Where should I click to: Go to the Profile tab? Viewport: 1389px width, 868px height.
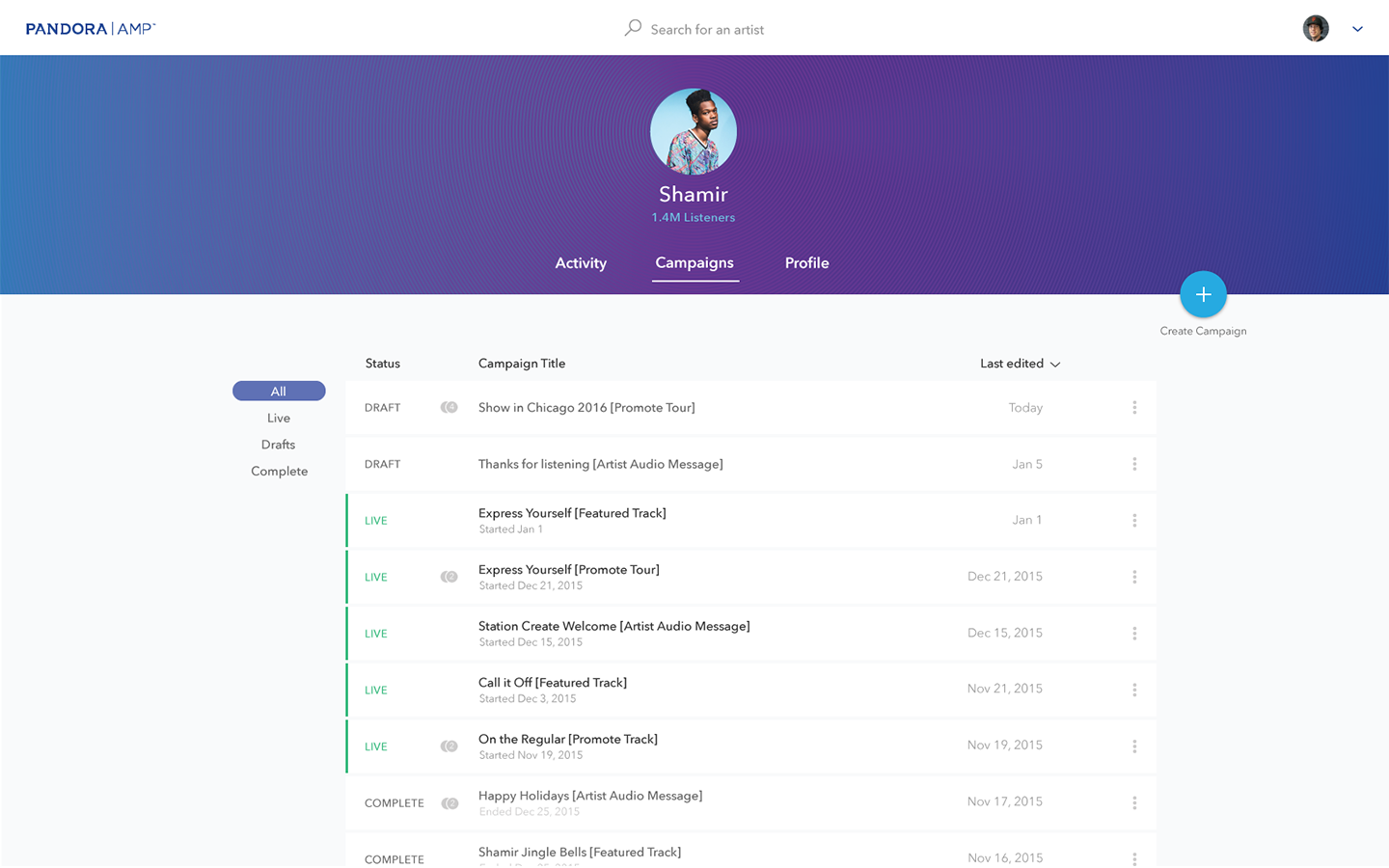tap(806, 262)
